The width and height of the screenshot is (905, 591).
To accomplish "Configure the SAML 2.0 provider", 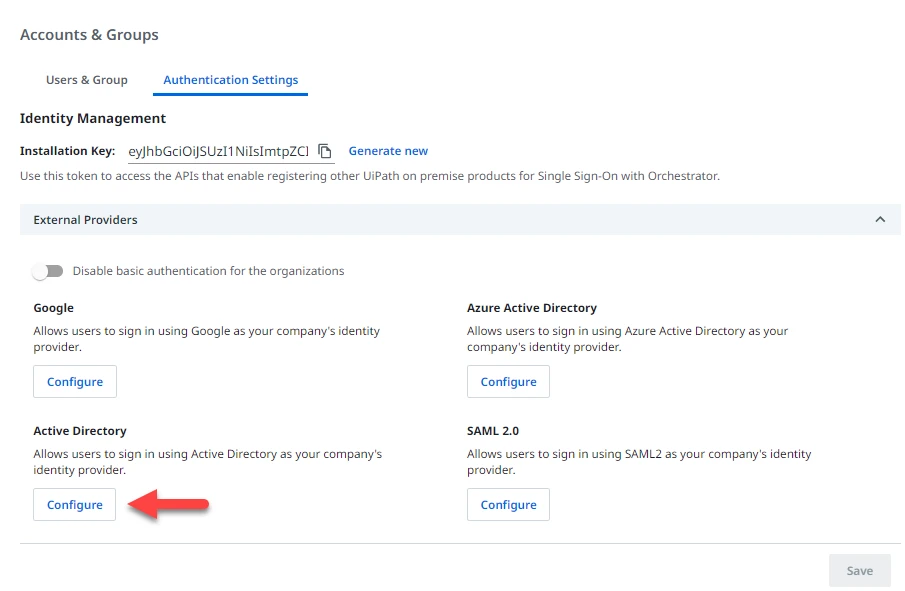I will pos(508,504).
